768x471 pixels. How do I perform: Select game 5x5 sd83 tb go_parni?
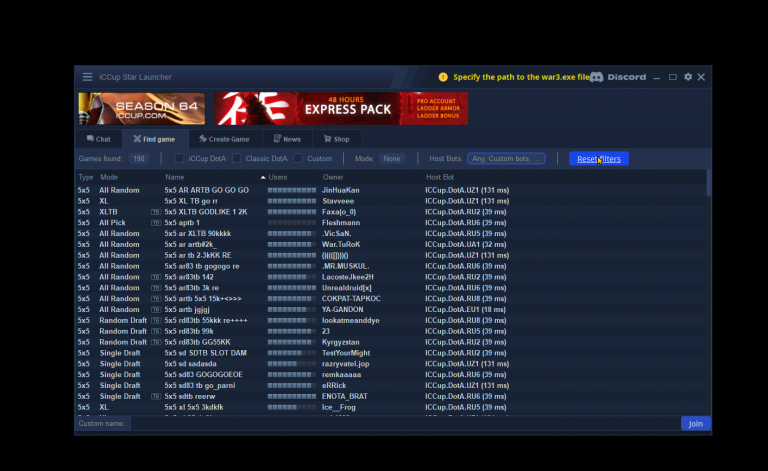391,385
